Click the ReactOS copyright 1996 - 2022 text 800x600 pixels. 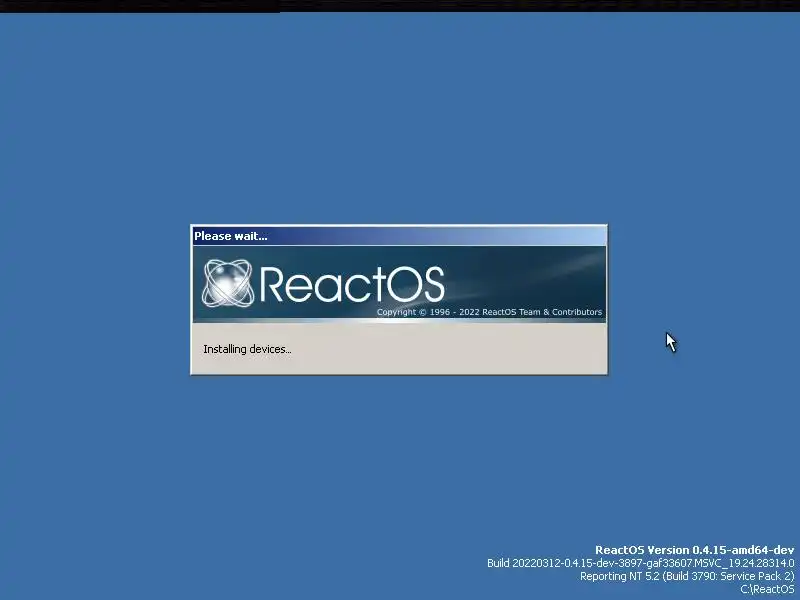[x=489, y=312]
